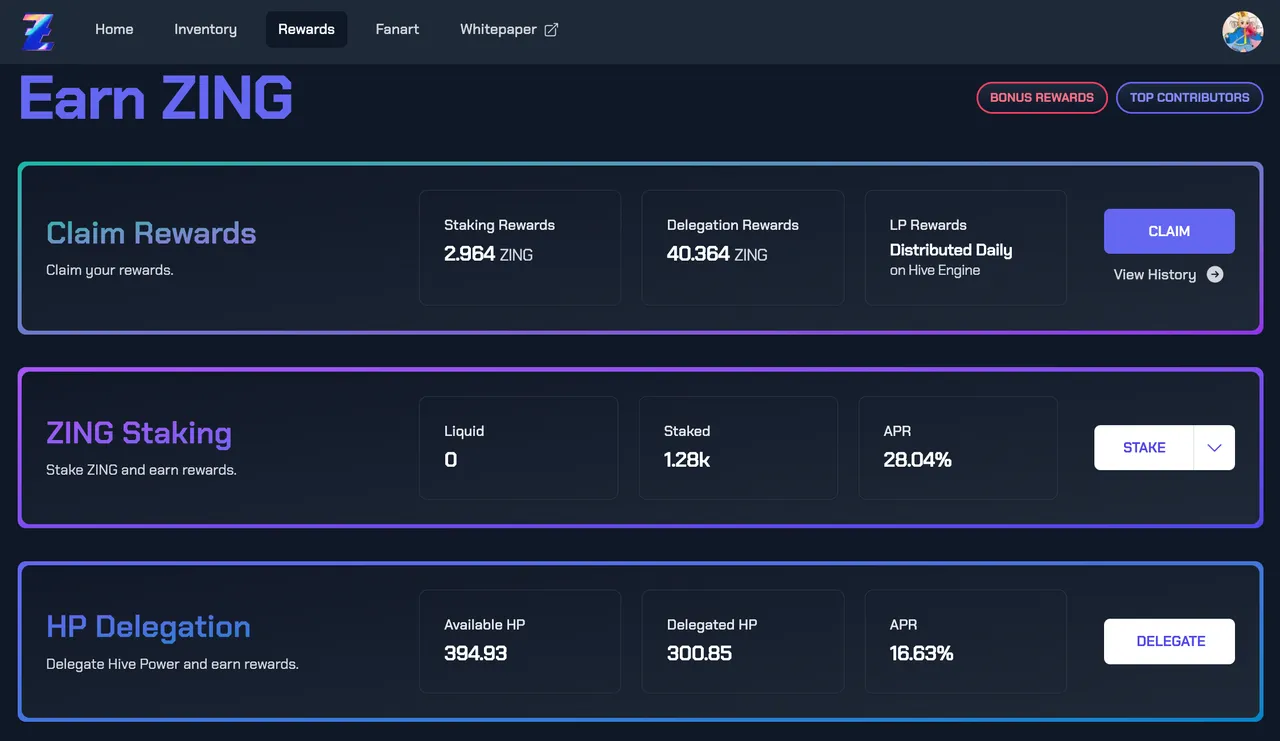The width and height of the screenshot is (1280, 741).
Task: Go to the Home tab
Action: click(114, 30)
